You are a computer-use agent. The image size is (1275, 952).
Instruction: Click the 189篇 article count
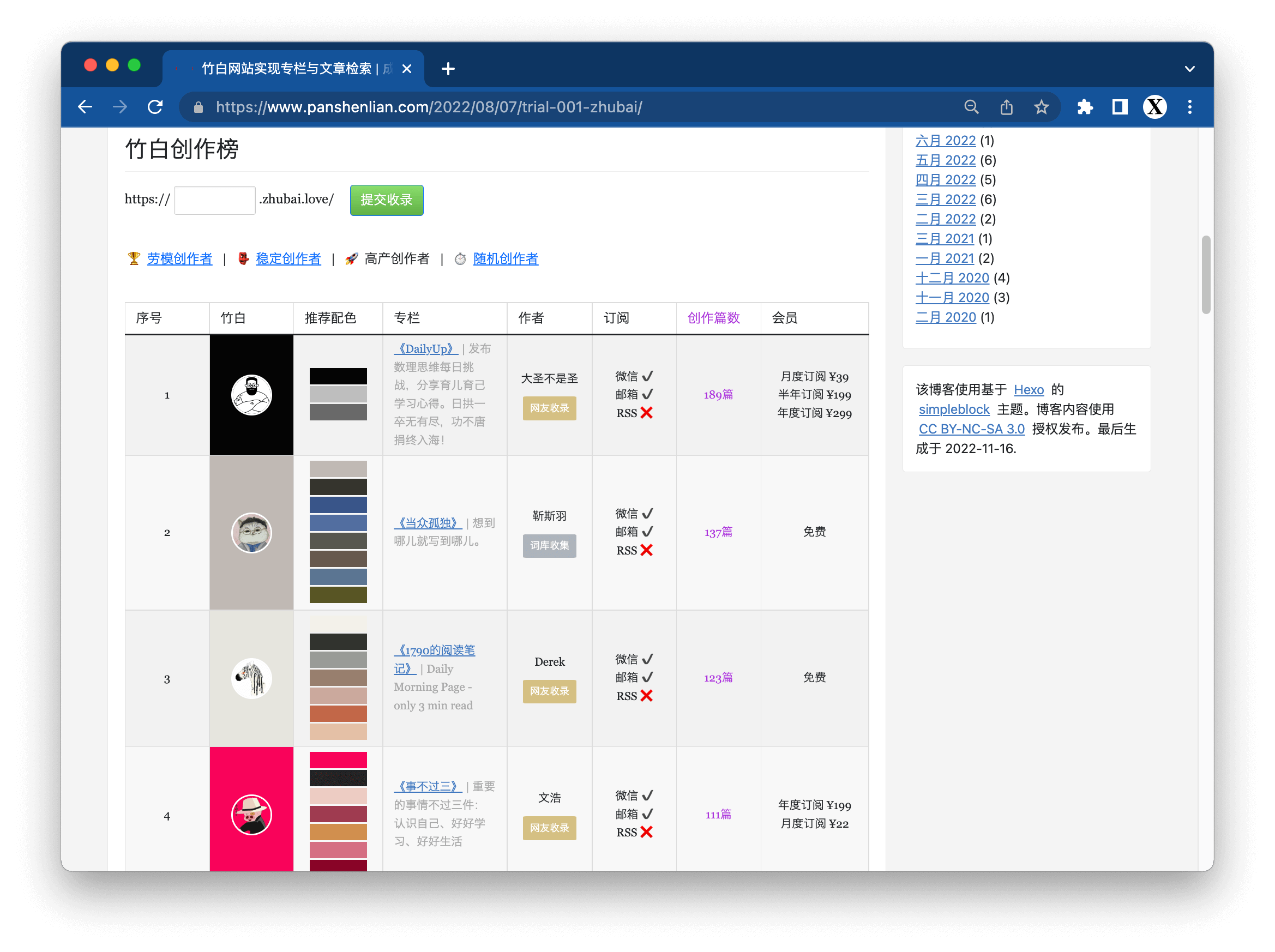coord(718,395)
